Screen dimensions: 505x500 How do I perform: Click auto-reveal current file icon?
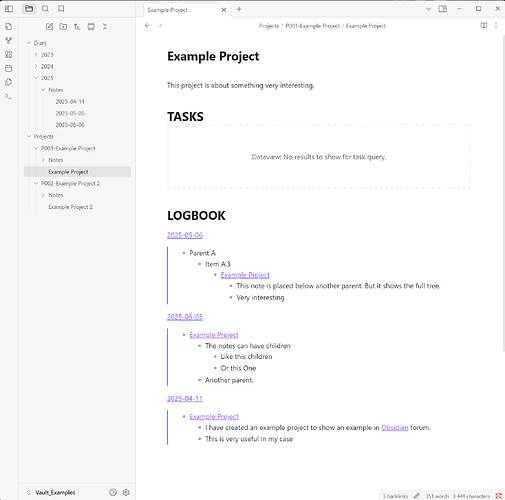pyautogui.click(x=91, y=27)
